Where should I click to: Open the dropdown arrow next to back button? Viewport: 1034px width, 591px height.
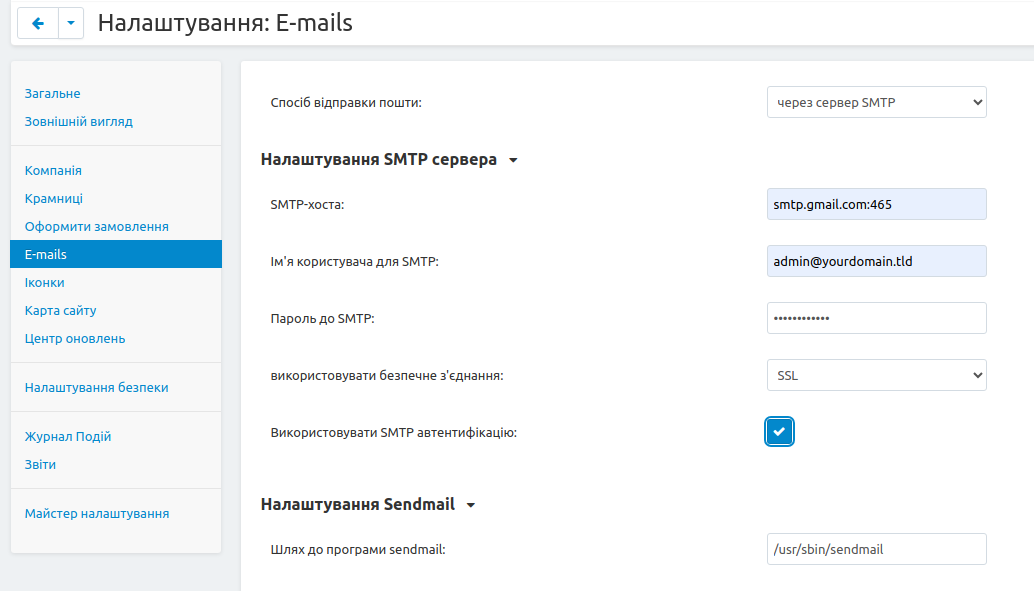pyautogui.click(x=71, y=23)
